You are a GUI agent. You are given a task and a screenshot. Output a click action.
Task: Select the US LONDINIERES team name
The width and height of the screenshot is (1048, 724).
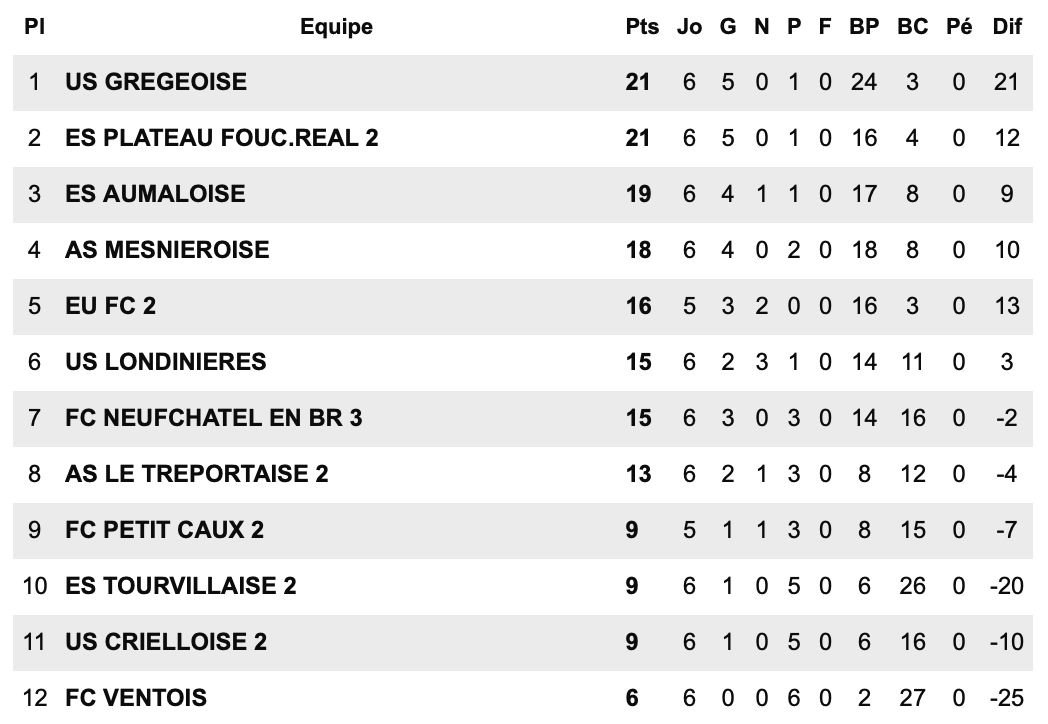coord(166,362)
